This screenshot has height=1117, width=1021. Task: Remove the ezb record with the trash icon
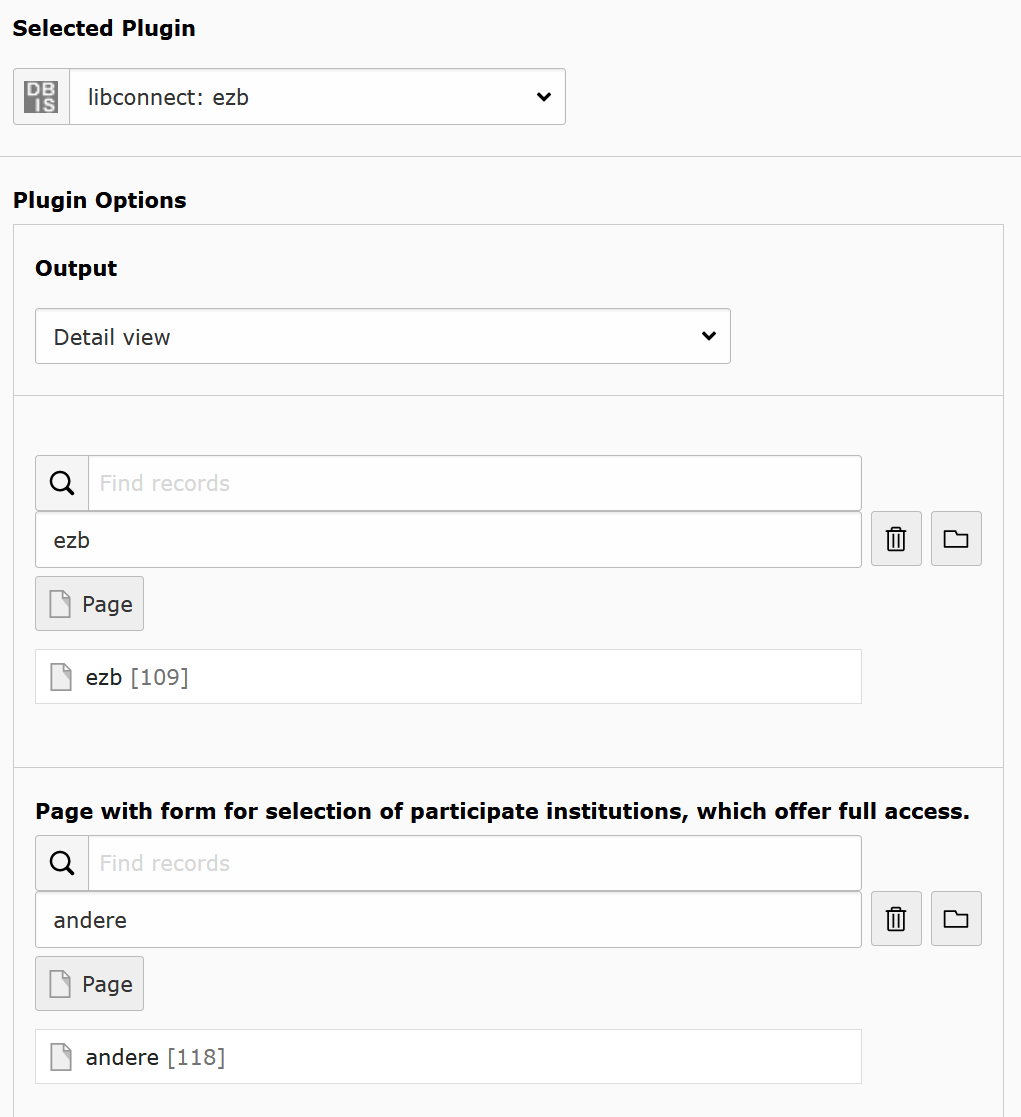click(x=896, y=539)
